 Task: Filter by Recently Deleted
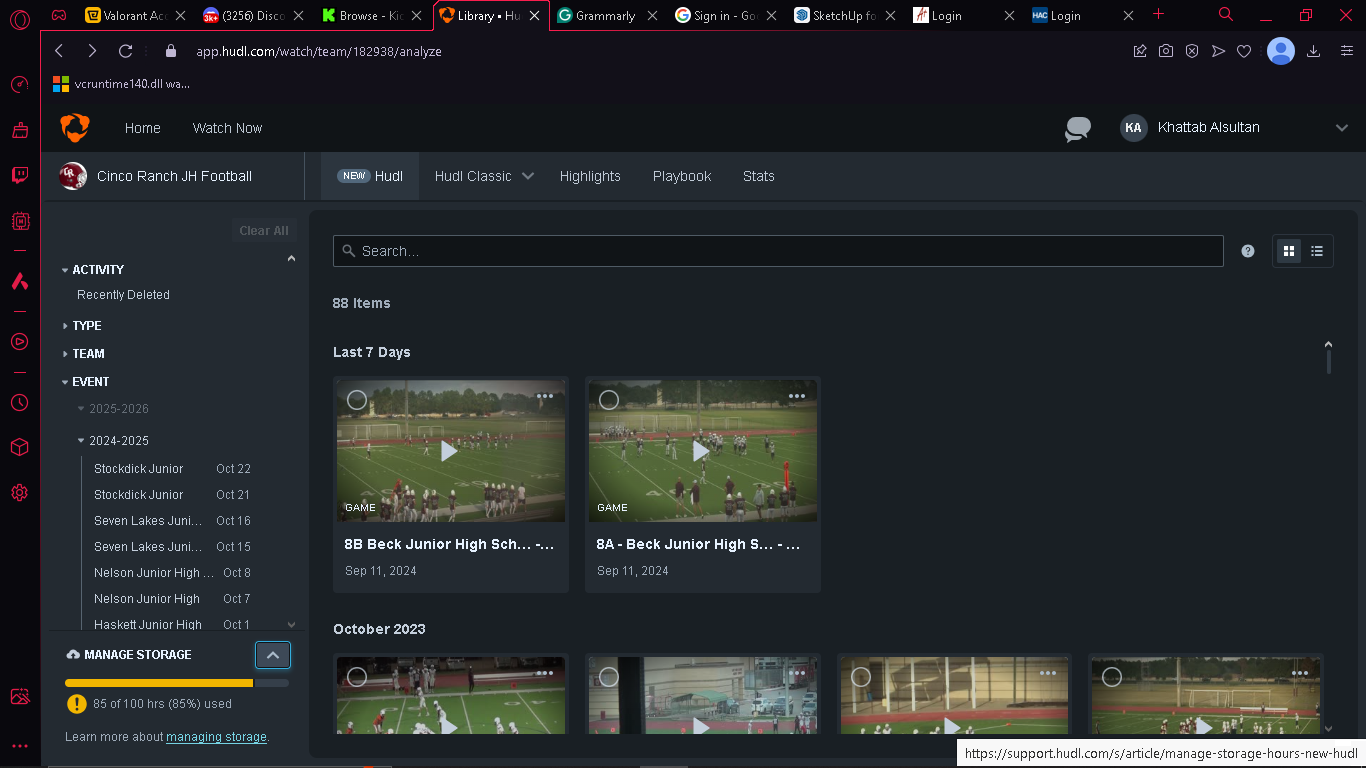tap(123, 295)
